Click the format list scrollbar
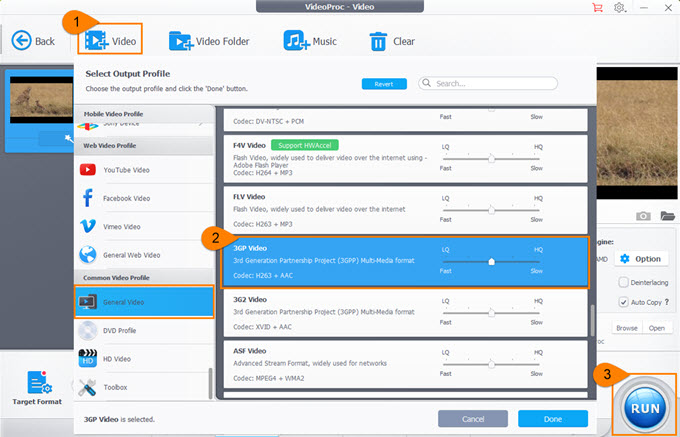The height and width of the screenshot is (437, 680). [x=592, y=320]
